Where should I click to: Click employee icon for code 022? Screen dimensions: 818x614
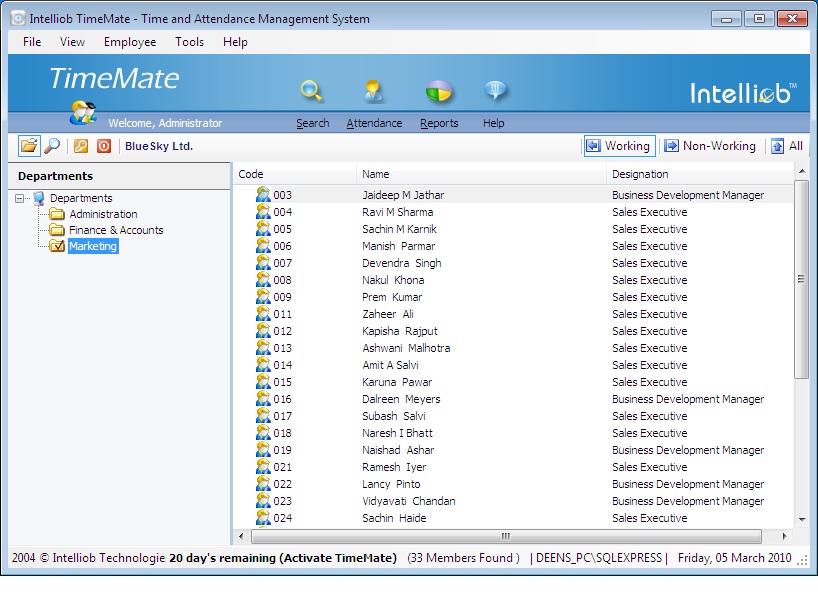[x=263, y=484]
